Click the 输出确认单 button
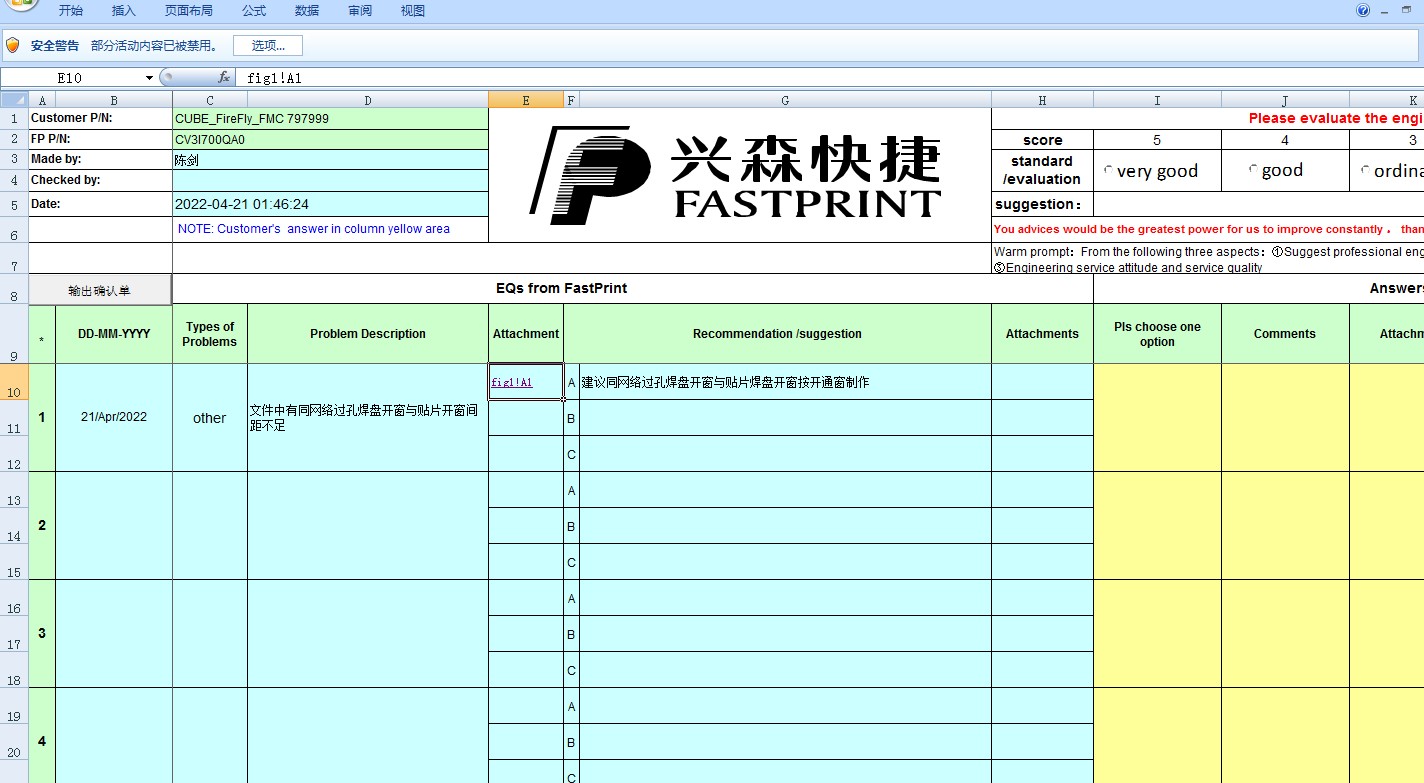This screenshot has height=783, width=1424. pyautogui.click(x=100, y=291)
